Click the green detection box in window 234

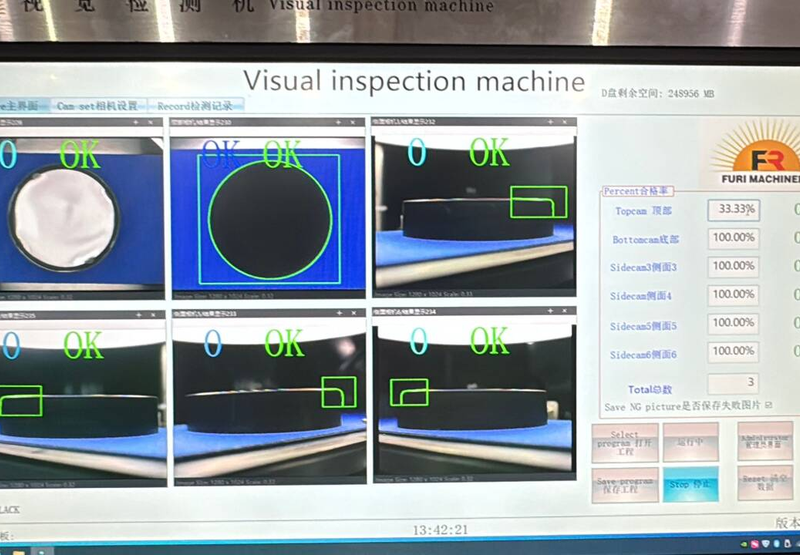click(409, 392)
